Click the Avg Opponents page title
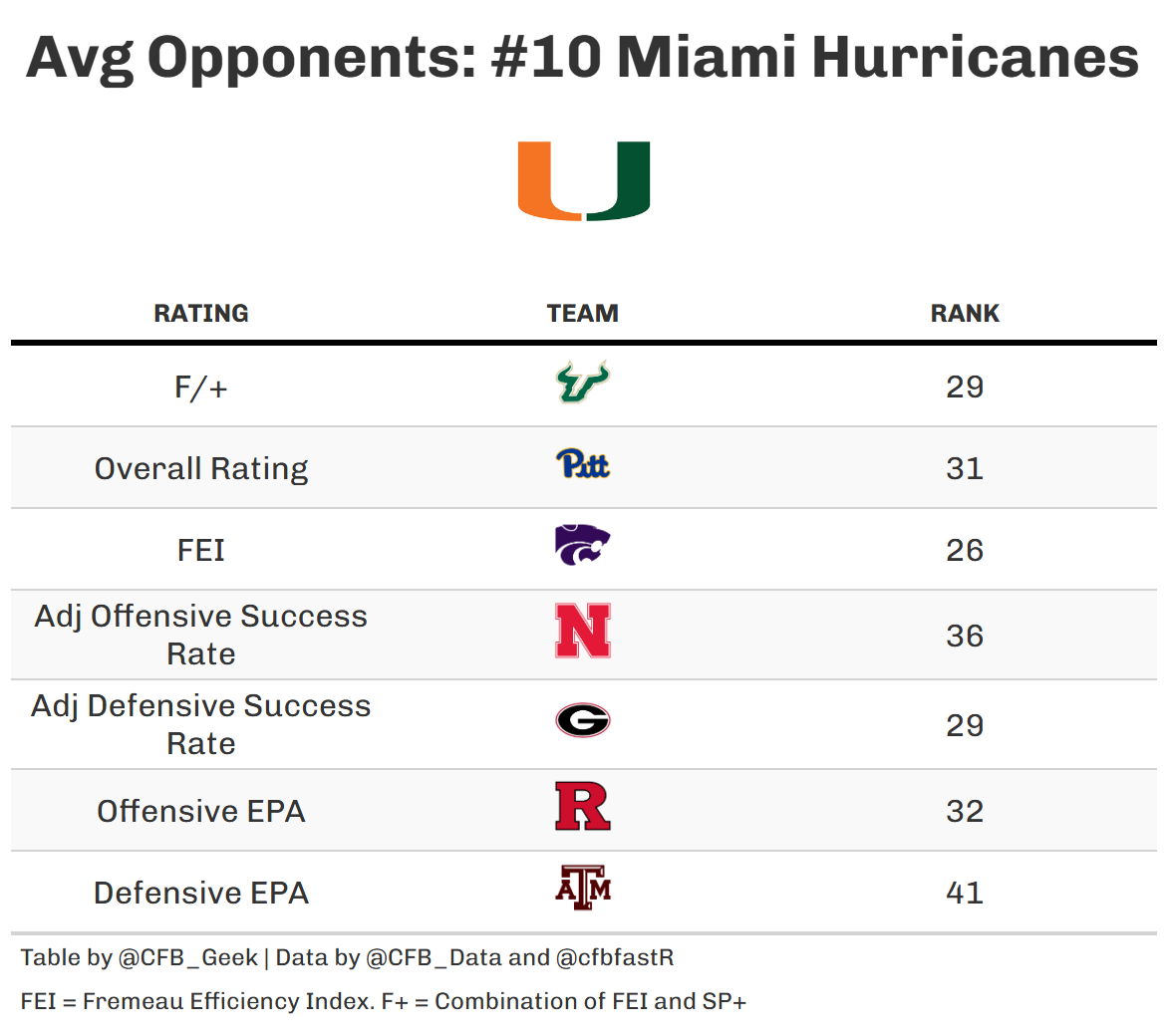Screen dimensions: 1166x1036 coord(583,57)
